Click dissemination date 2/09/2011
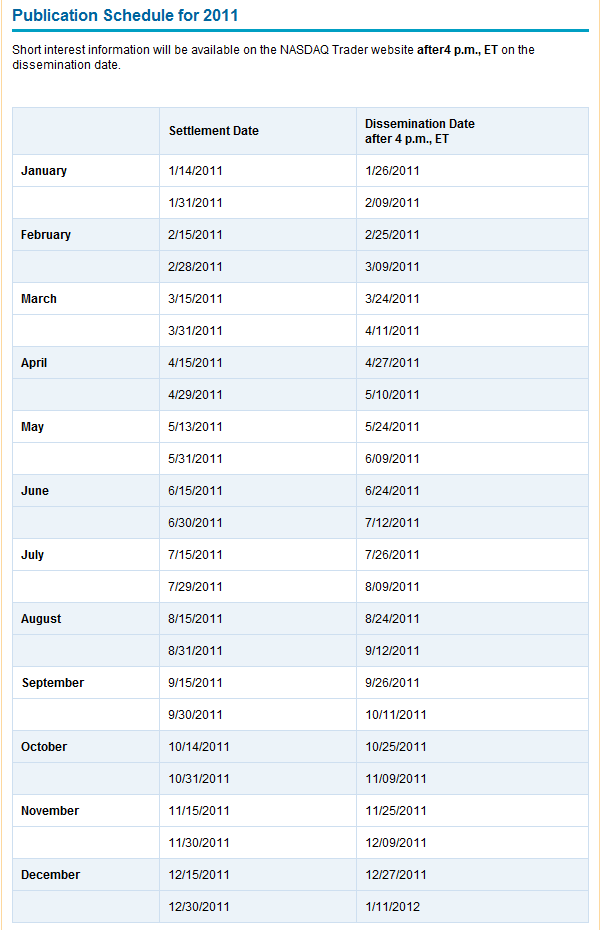This screenshot has width=600, height=930. pyautogui.click(x=392, y=203)
